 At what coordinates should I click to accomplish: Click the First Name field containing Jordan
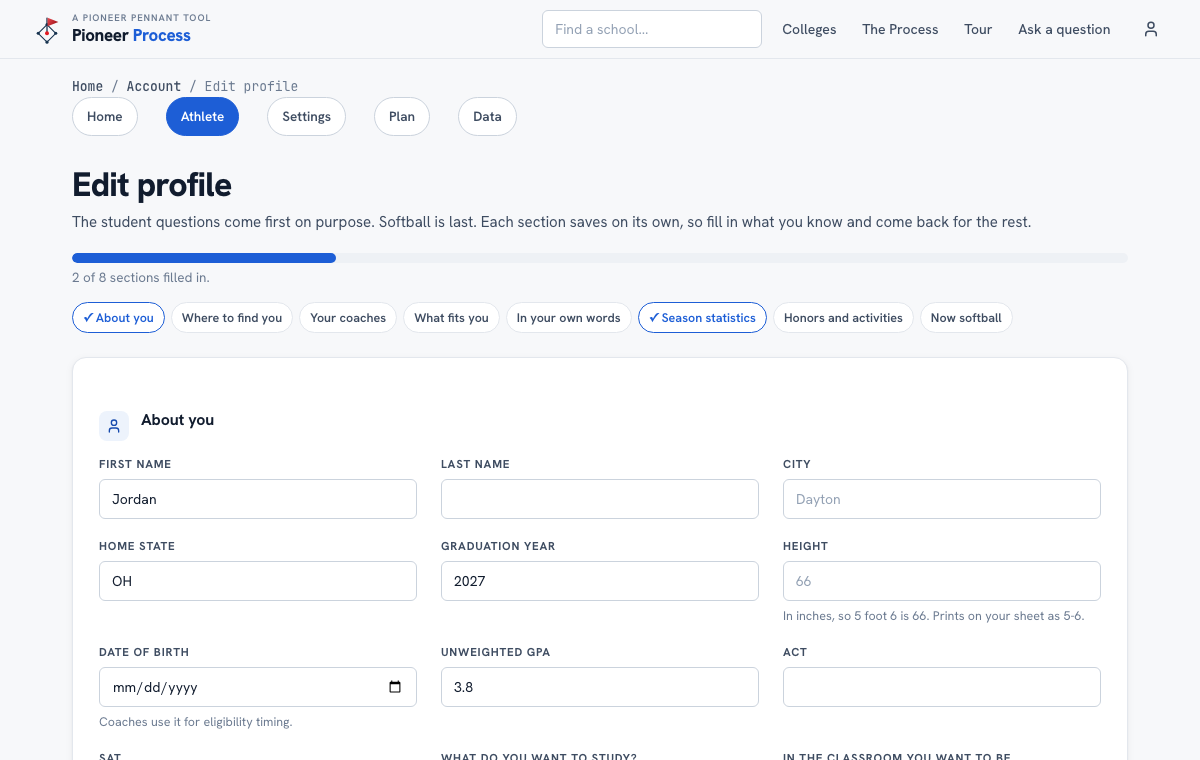click(x=258, y=499)
